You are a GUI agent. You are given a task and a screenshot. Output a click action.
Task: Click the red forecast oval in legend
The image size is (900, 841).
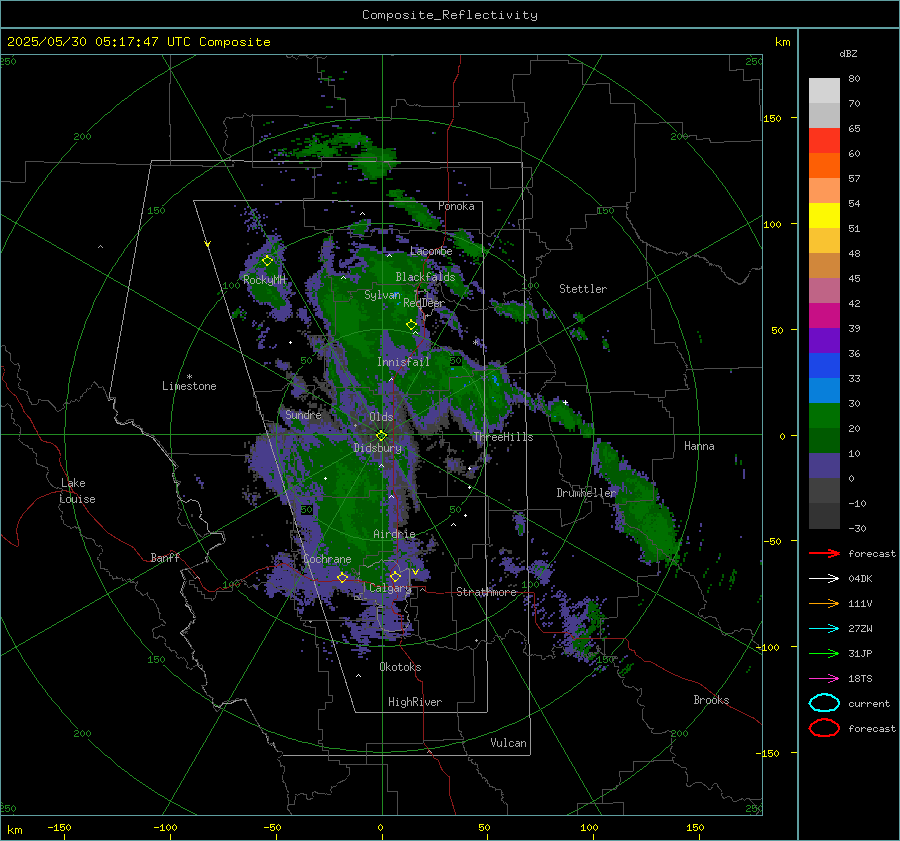[x=824, y=728]
